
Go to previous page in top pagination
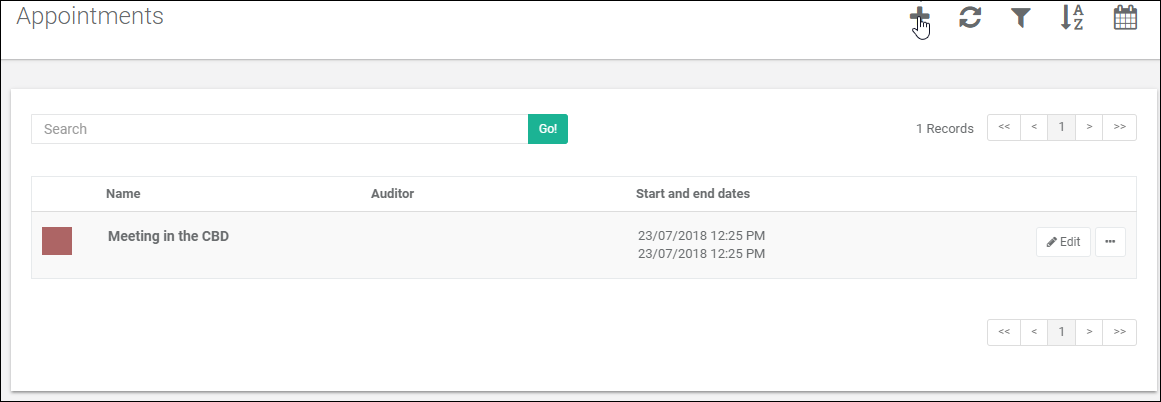[x=1033, y=128]
